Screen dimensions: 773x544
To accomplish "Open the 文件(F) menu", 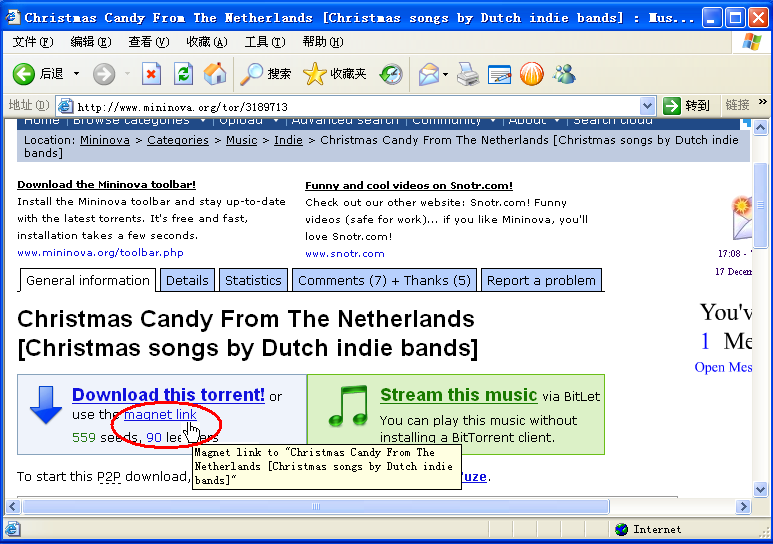I will click(33, 42).
